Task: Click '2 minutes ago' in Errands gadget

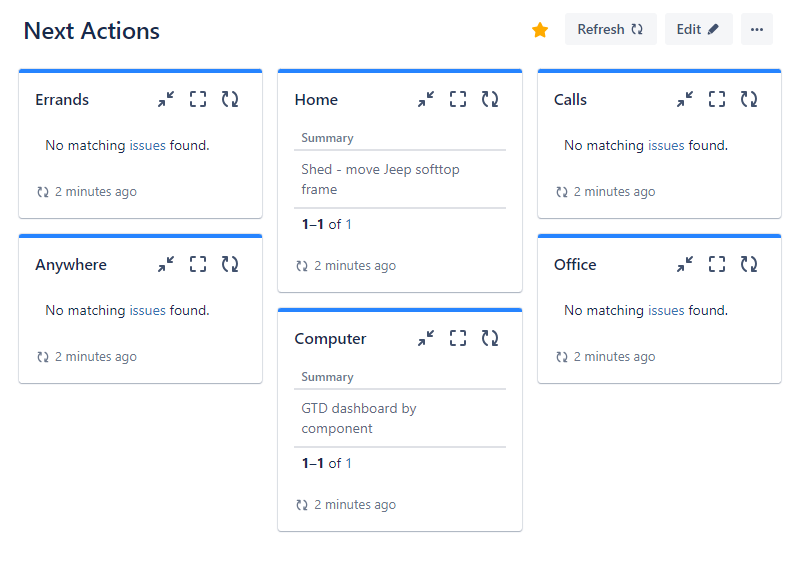Action: click(x=96, y=192)
